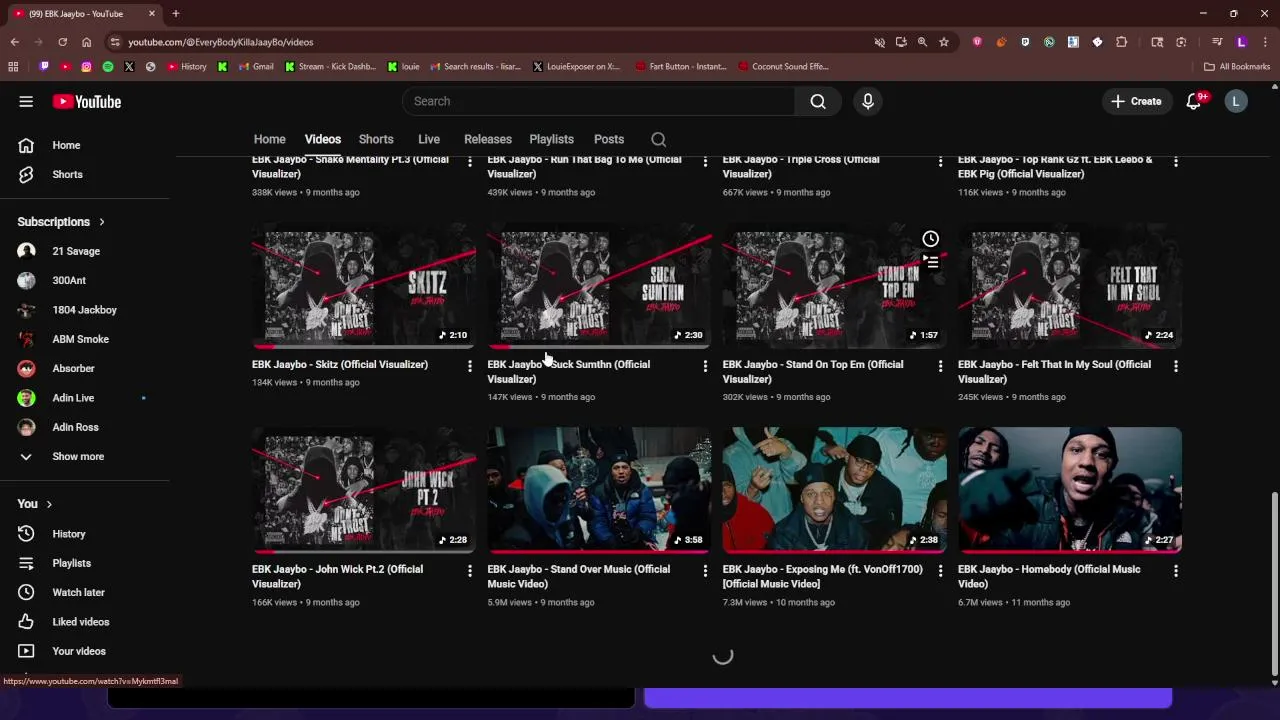This screenshot has height=720, width=1280.
Task: Search within channel using magnifier icon
Action: 658,139
